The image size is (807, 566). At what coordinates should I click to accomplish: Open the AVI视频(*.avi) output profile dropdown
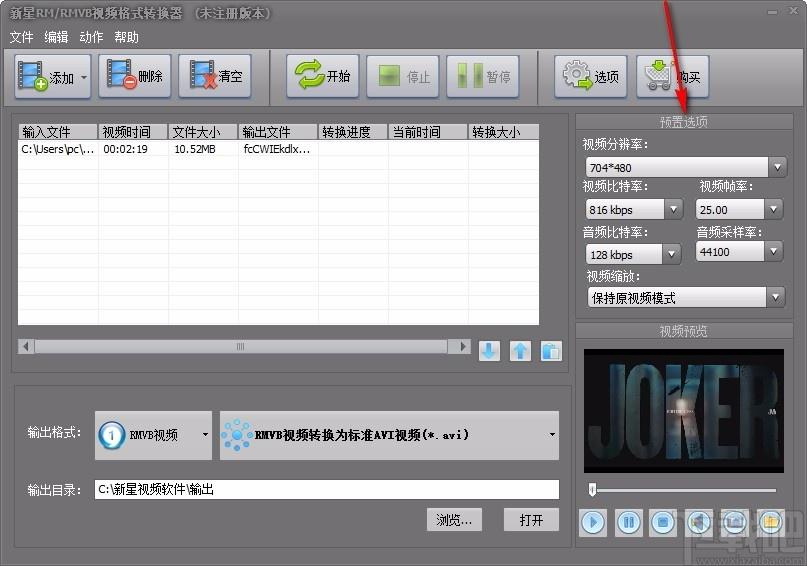pos(389,435)
